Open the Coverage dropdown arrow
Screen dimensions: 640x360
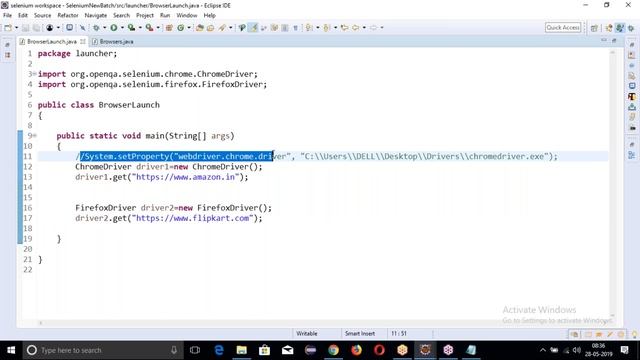[140, 28]
